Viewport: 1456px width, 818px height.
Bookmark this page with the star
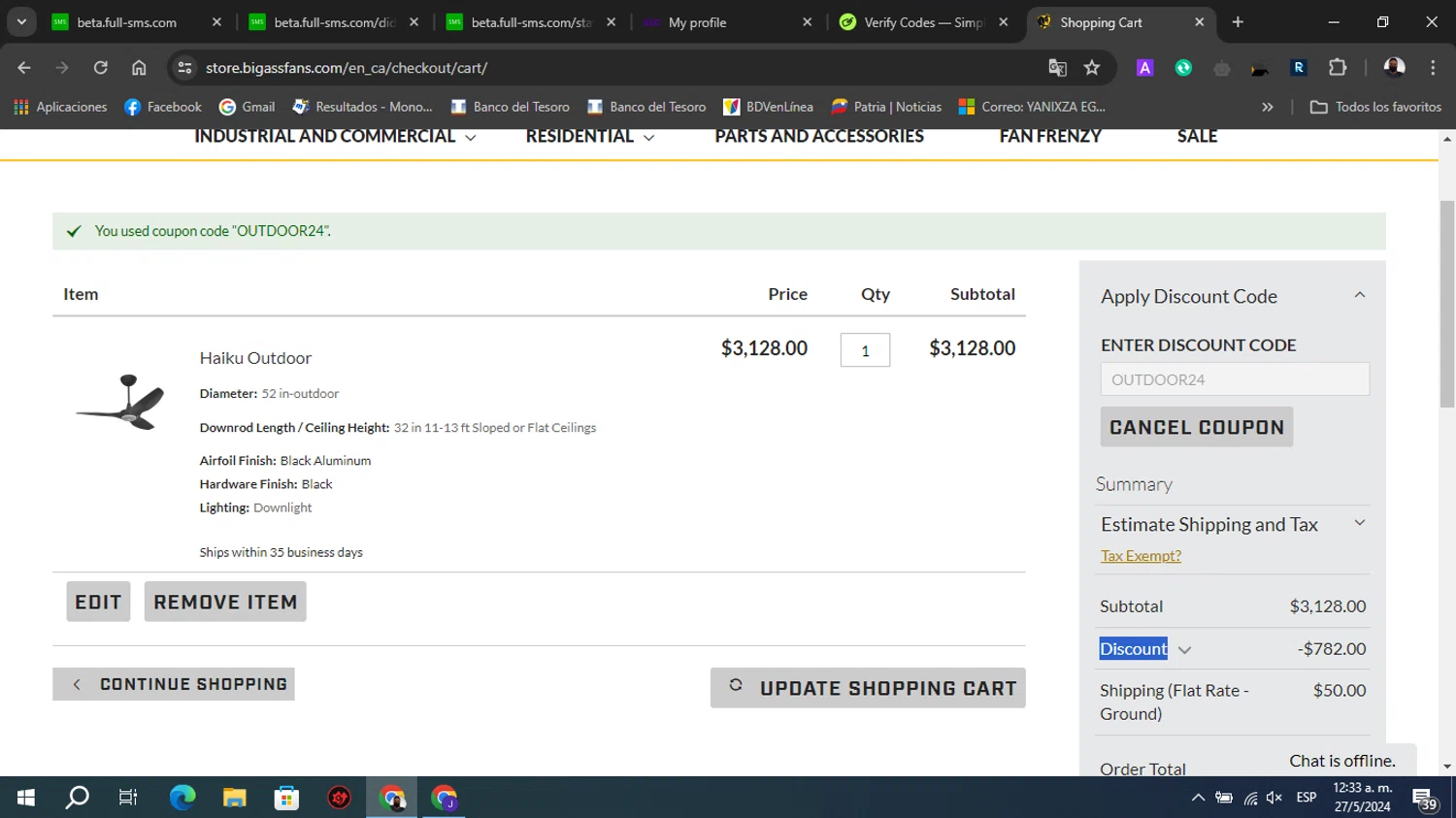tap(1092, 68)
